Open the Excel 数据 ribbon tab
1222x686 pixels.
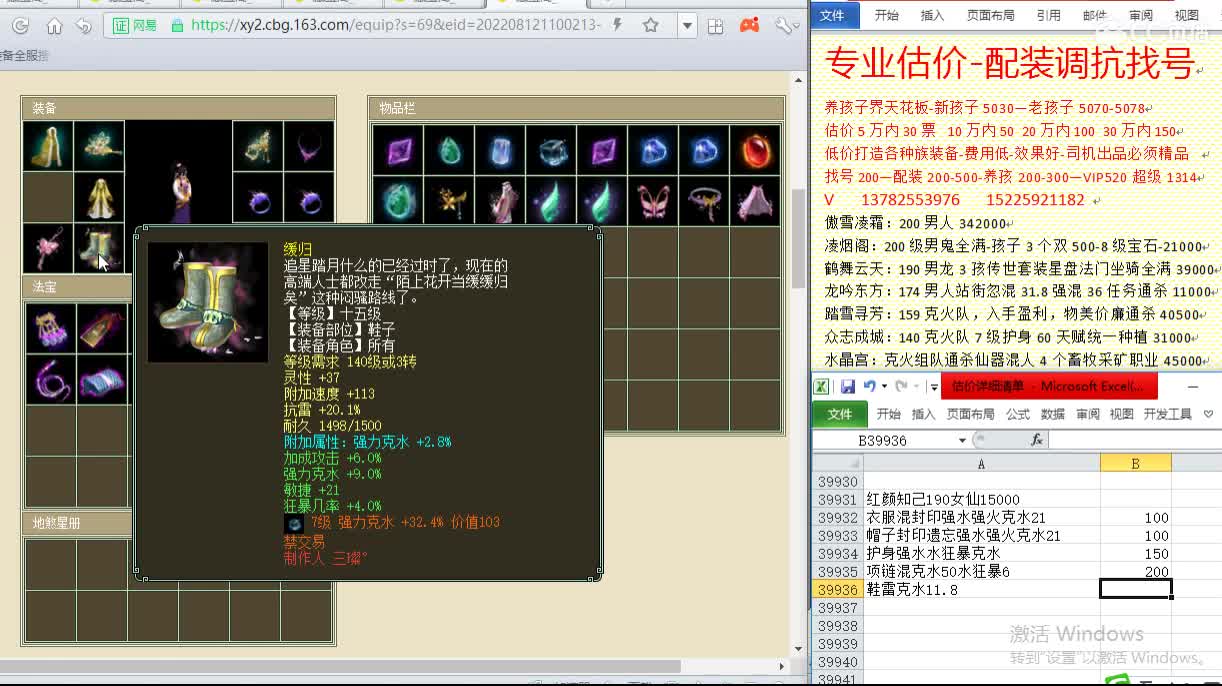(1053, 414)
